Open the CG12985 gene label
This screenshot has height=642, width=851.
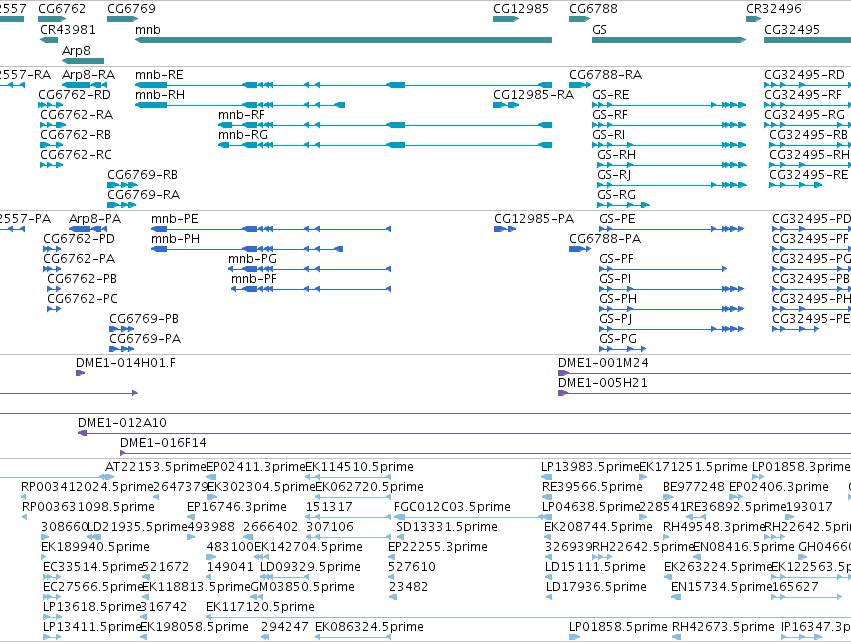click(x=520, y=9)
